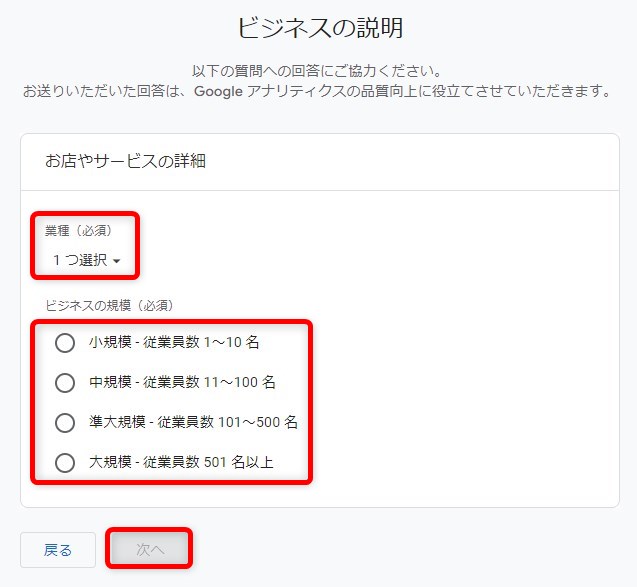
Task: Select the 大規模 radio button circle
Action: (65, 463)
